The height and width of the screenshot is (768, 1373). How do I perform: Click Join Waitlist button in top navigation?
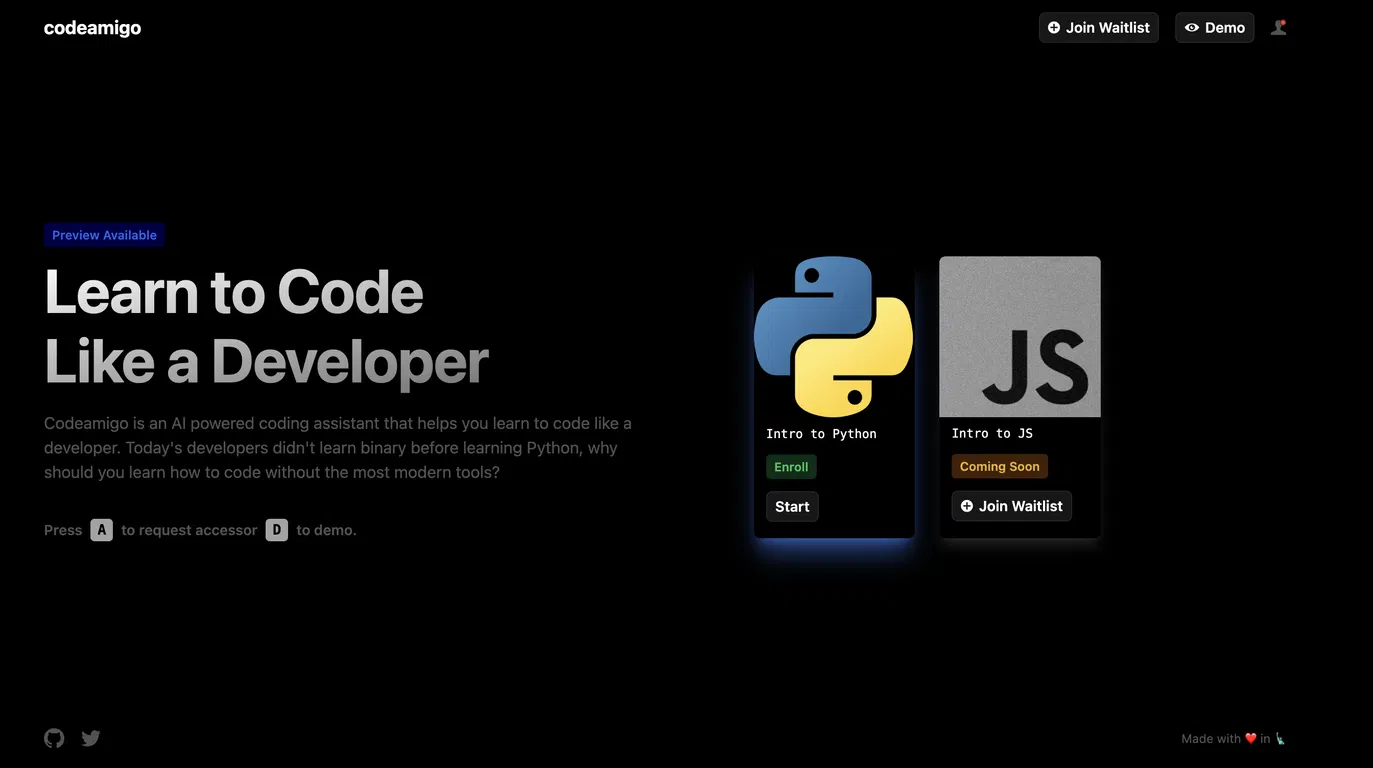[1098, 28]
